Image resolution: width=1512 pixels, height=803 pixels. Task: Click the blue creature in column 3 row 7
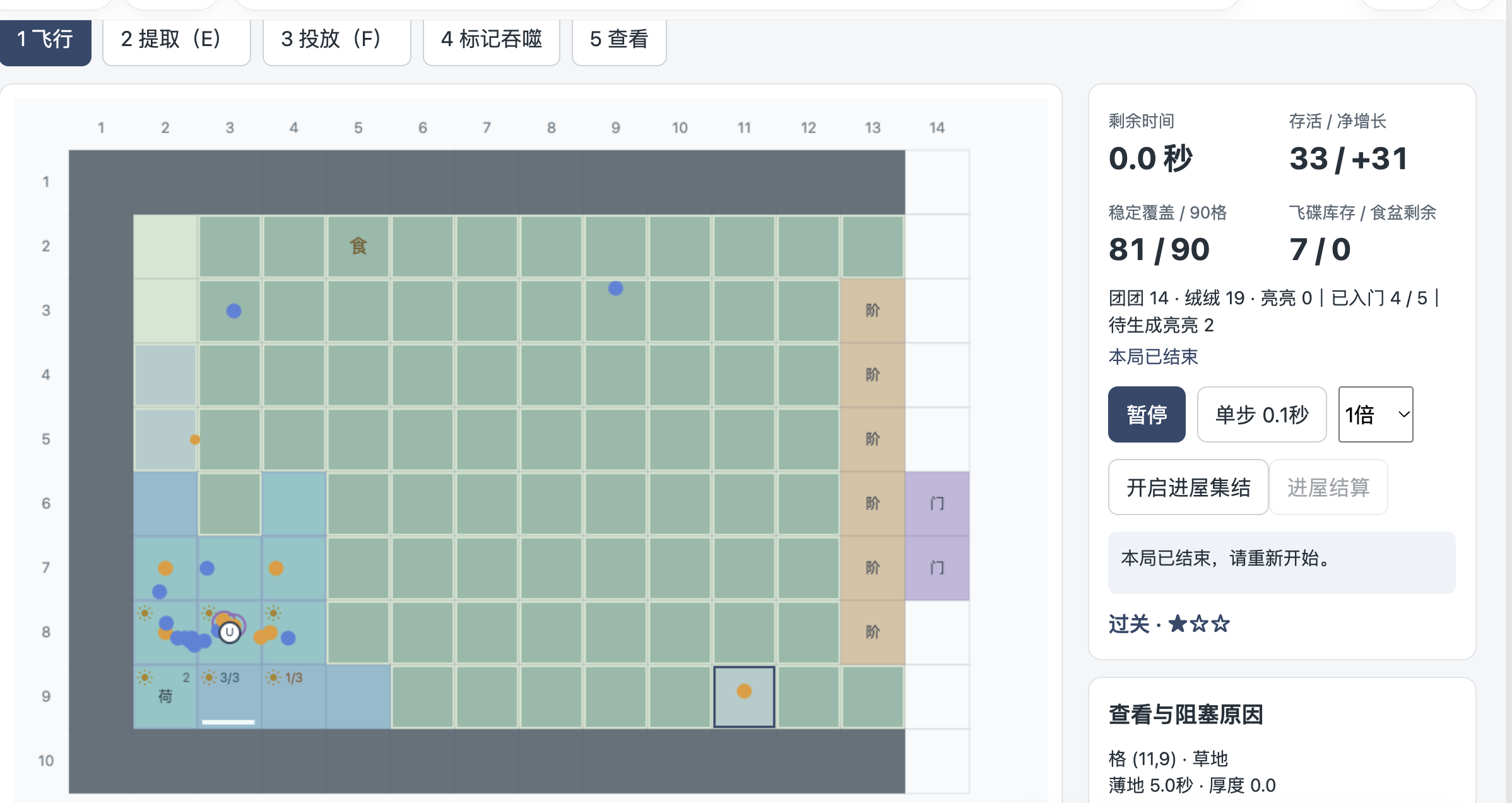(x=207, y=568)
